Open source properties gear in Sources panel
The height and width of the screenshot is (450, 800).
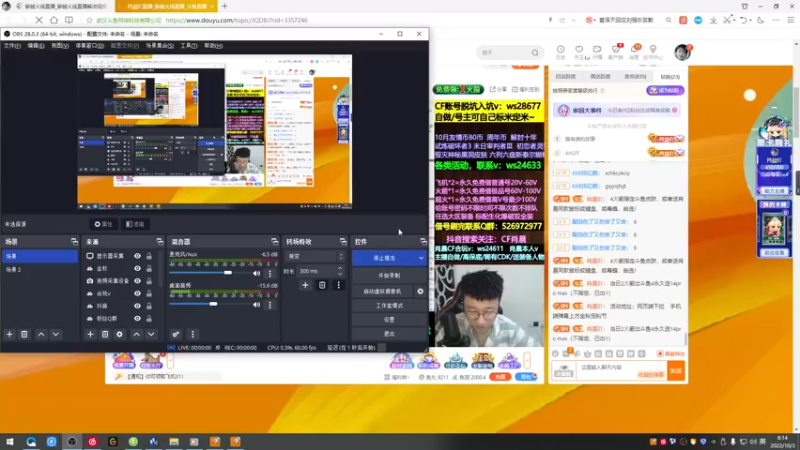[x=119, y=334]
